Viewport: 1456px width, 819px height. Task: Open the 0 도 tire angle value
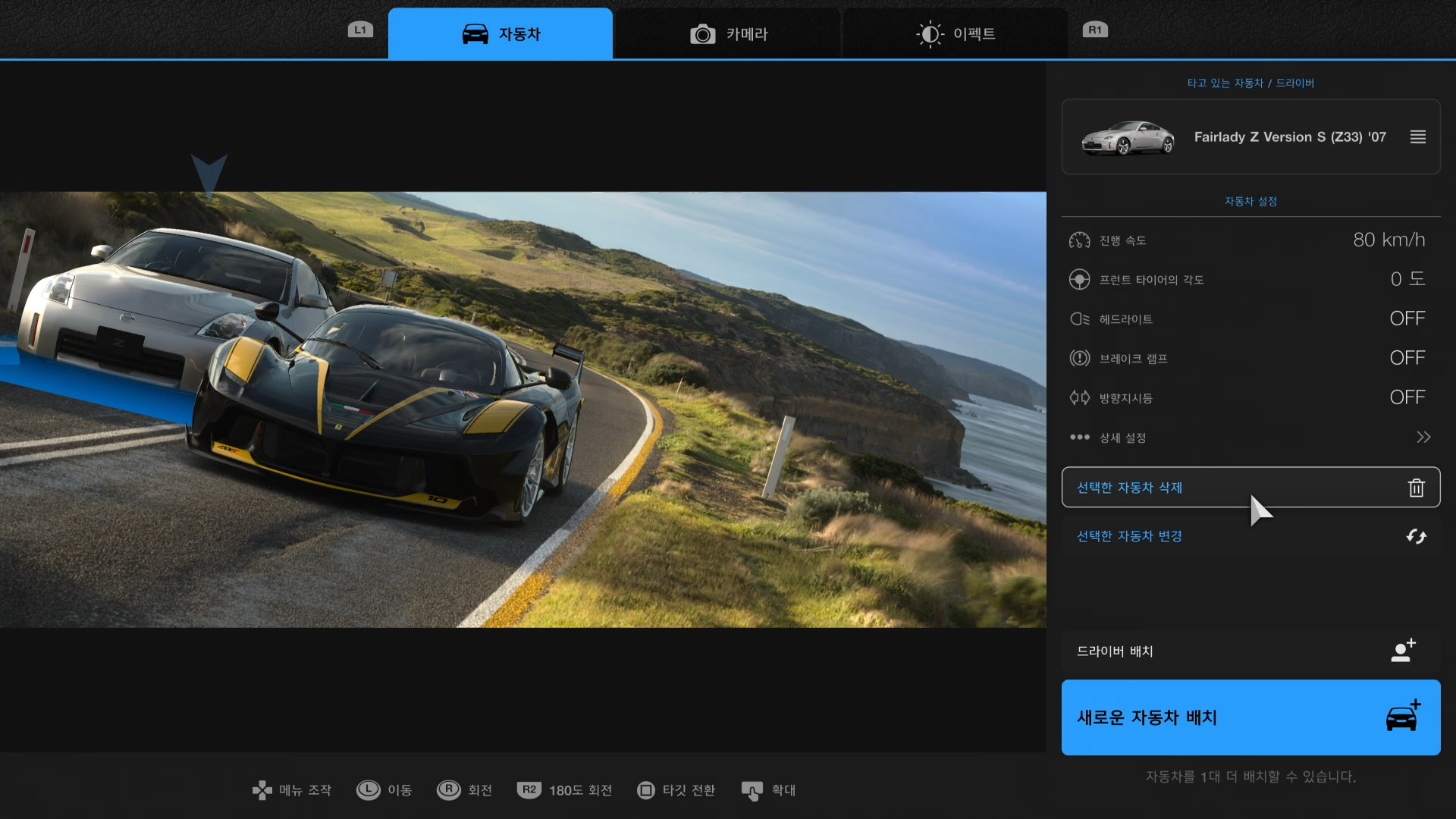pos(1407,279)
